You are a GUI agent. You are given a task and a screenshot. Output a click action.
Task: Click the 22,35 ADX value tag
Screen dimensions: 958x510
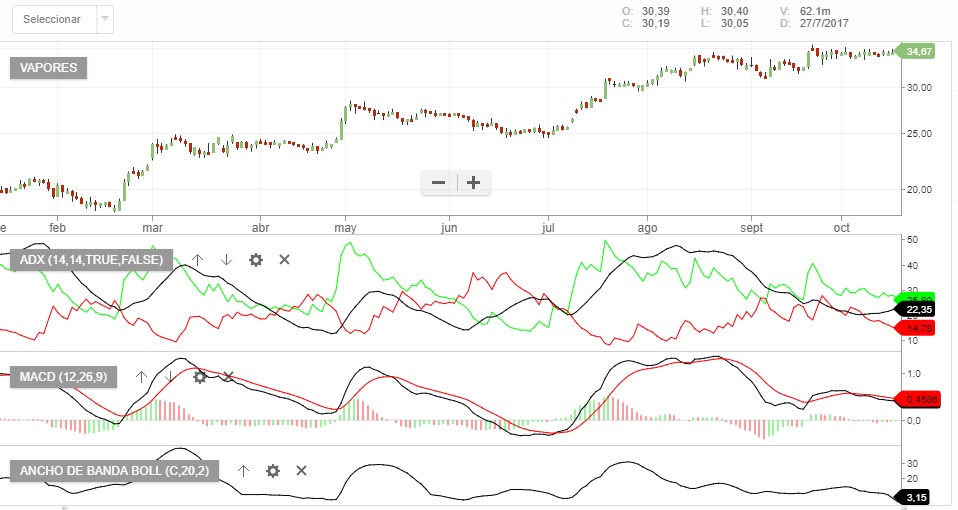(916, 310)
